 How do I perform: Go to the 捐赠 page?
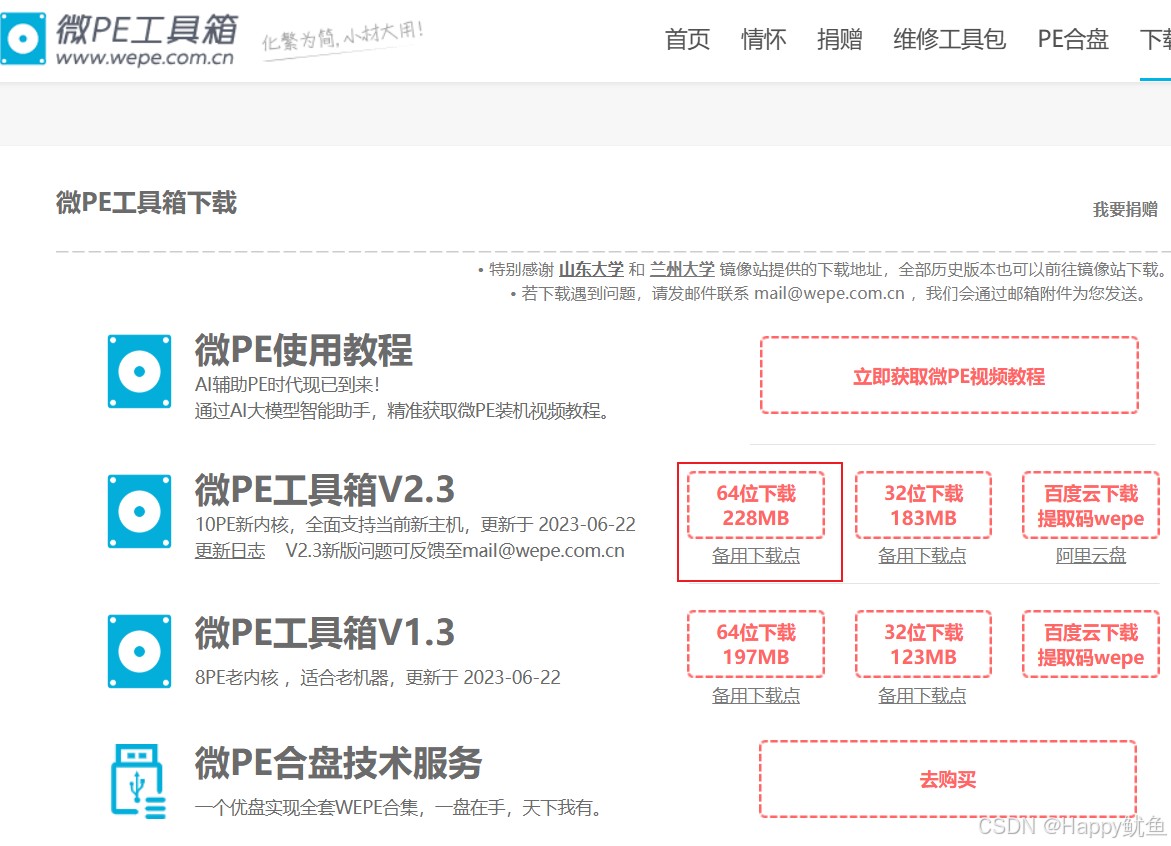pos(839,39)
